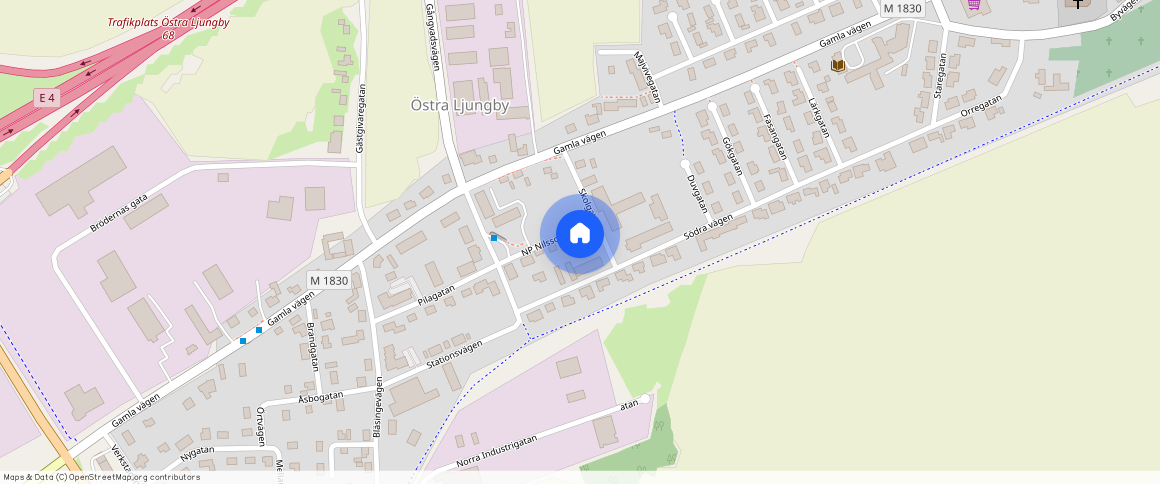1160x484 pixels.
Task: Click the Östra Ljungby town label
Action: point(460,106)
